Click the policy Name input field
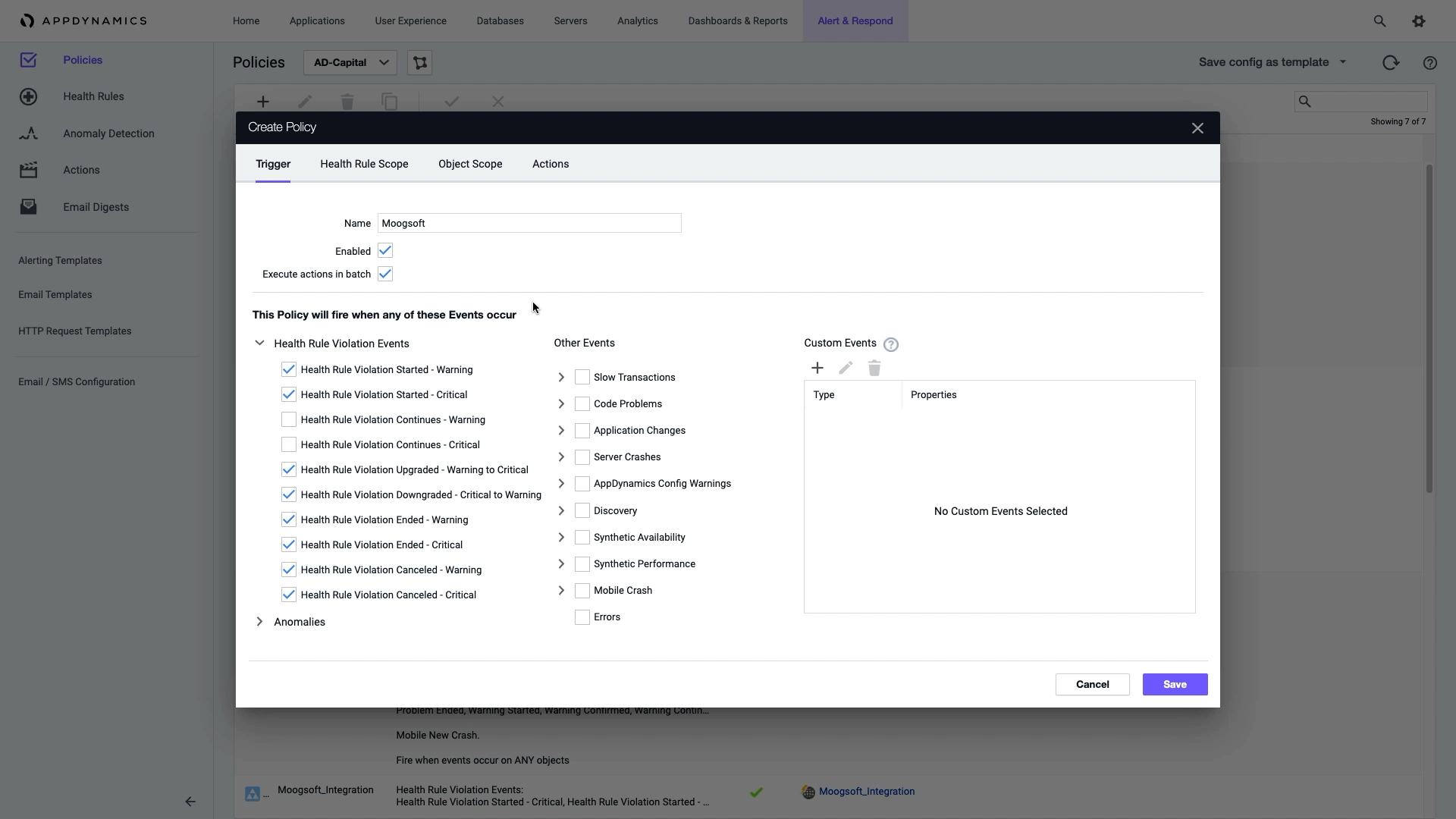The width and height of the screenshot is (1456, 819). [529, 223]
